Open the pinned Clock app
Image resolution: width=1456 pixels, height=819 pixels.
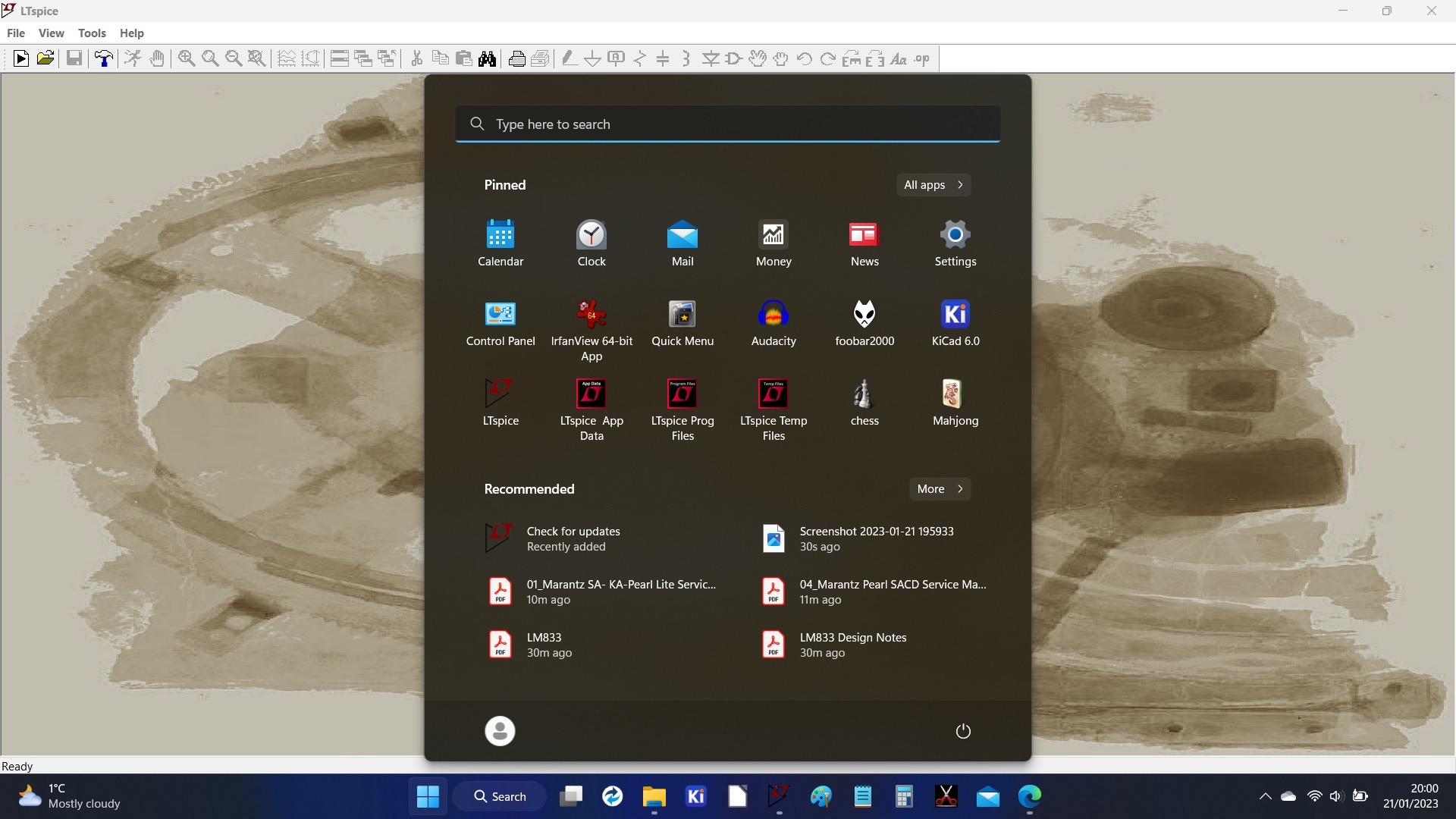point(591,243)
